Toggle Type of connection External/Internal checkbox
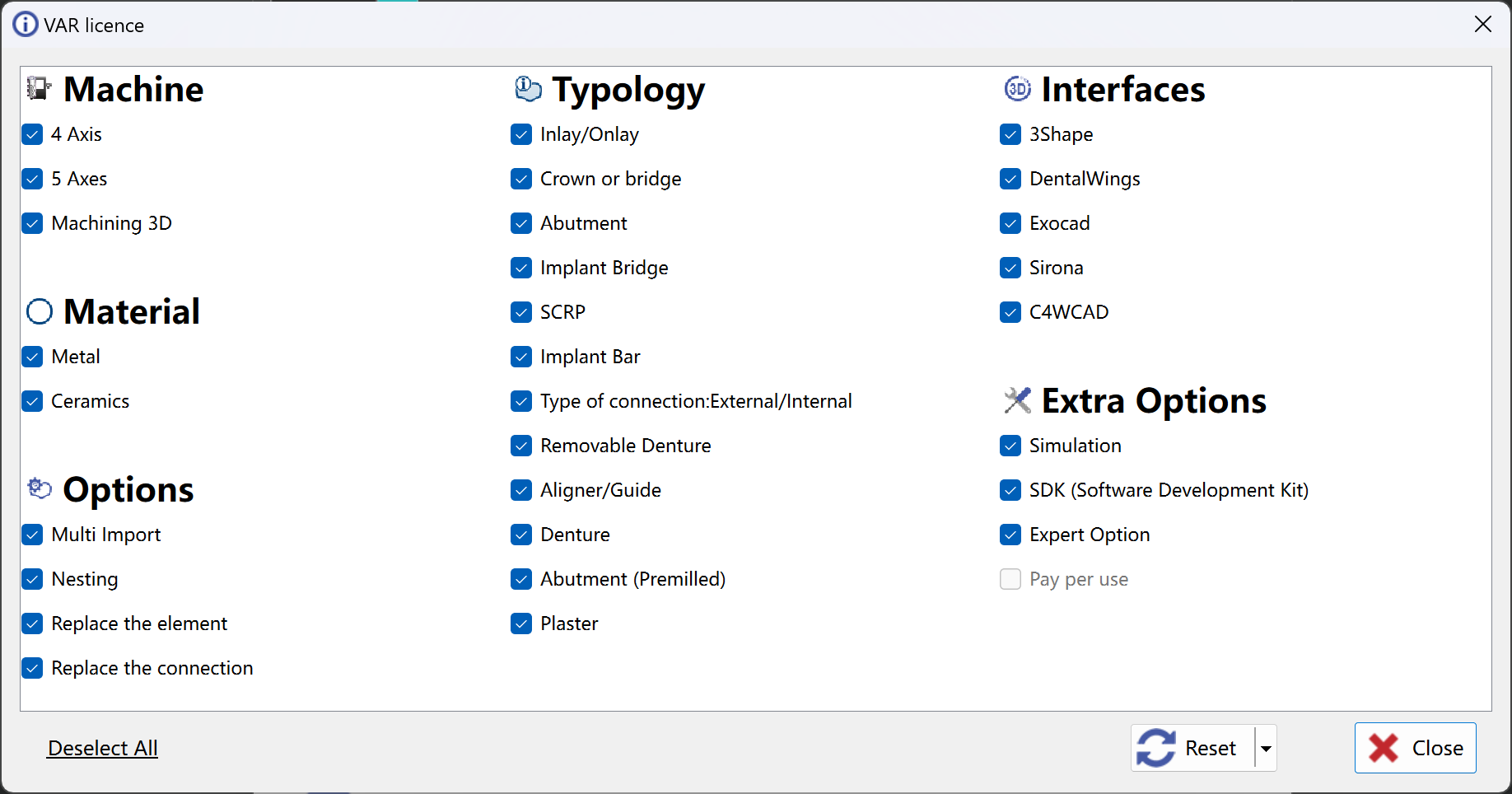 coord(521,401)
